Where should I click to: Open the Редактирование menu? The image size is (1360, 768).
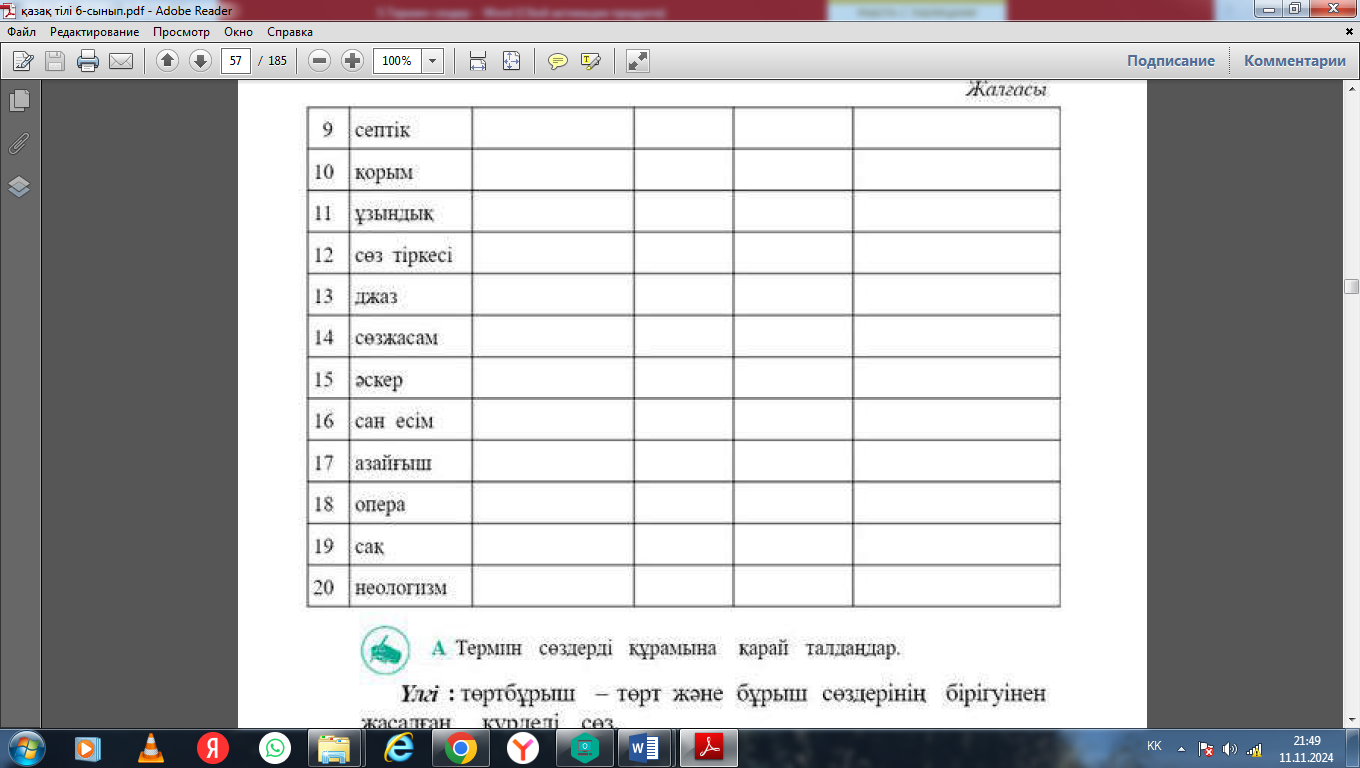(95, 32)
